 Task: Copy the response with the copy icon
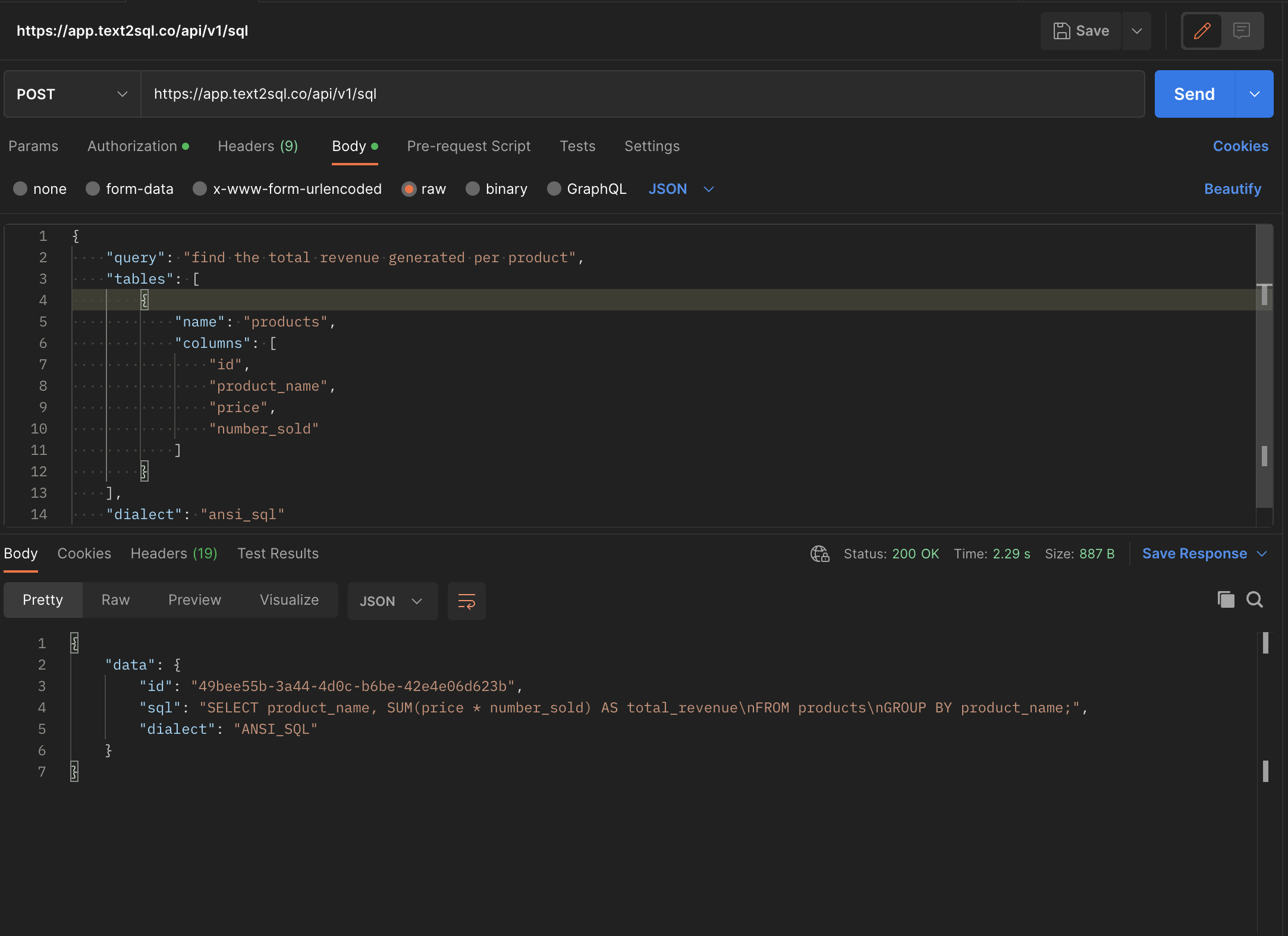point(1226,599)
